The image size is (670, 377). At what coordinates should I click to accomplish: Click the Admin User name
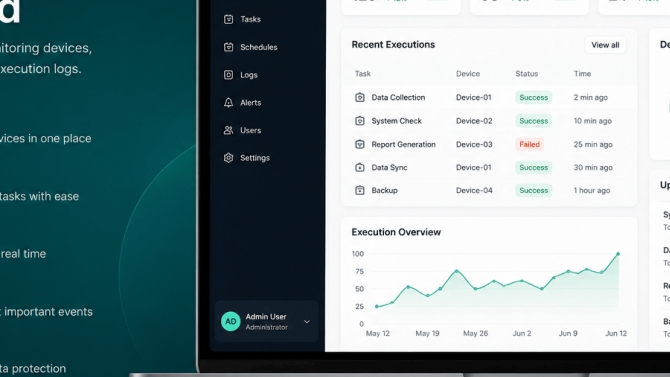[x=266, y=317]
